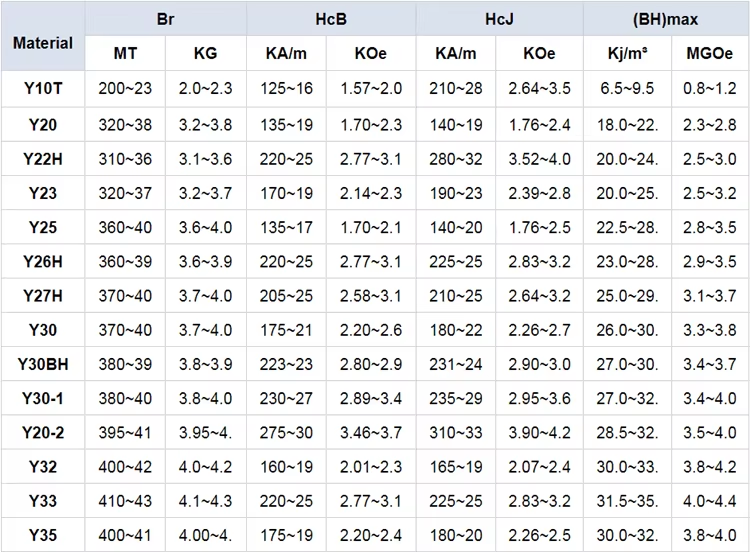Select the Y10T material row label
Screen dimensions: 750x552
[x=43, y=88]
